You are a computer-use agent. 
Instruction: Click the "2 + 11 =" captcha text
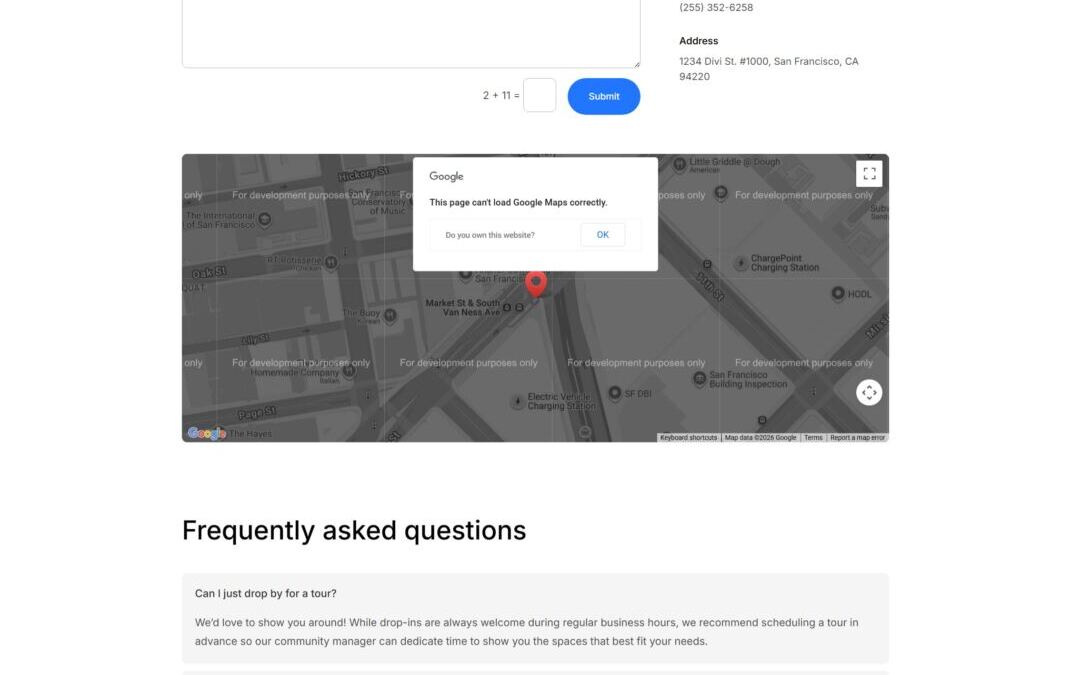pos(501,96)
